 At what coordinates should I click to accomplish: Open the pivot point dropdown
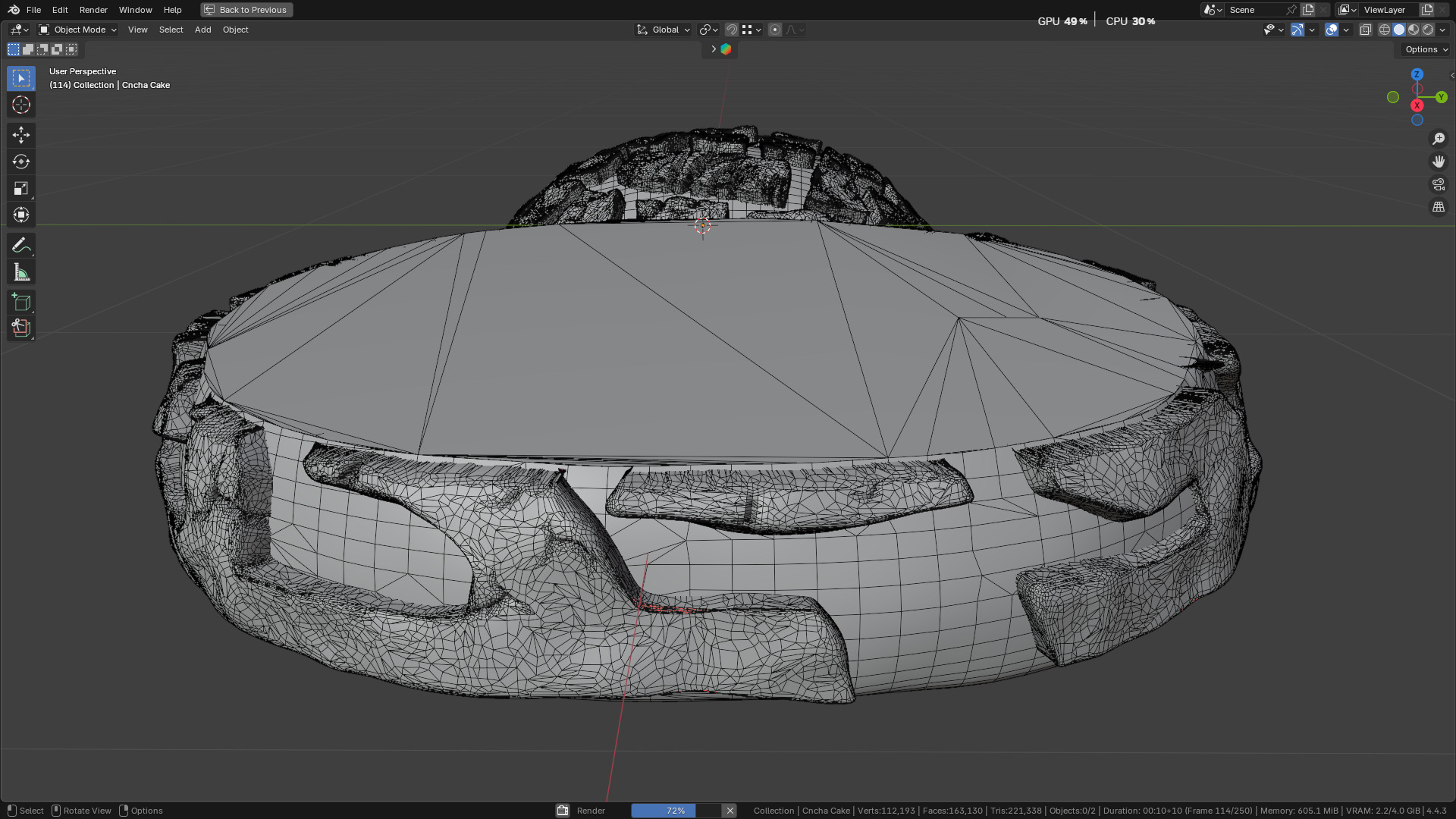coord(708,30)
